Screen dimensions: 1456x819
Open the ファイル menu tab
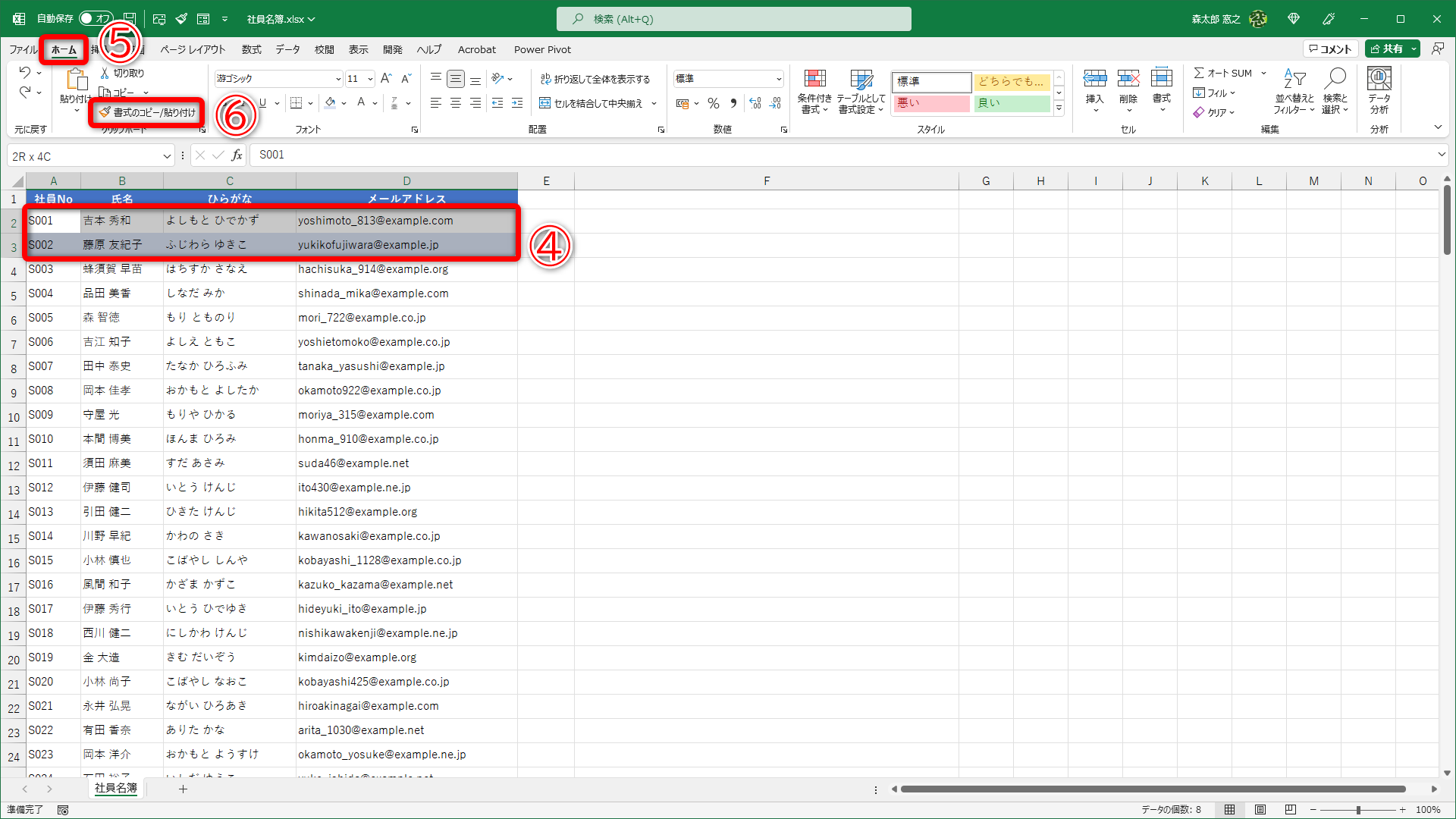[x=23, y=49]
